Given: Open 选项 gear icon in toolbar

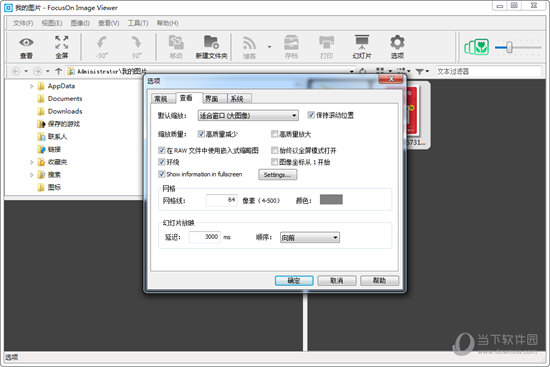Looking at the screenshot, I should click(397, 42).
